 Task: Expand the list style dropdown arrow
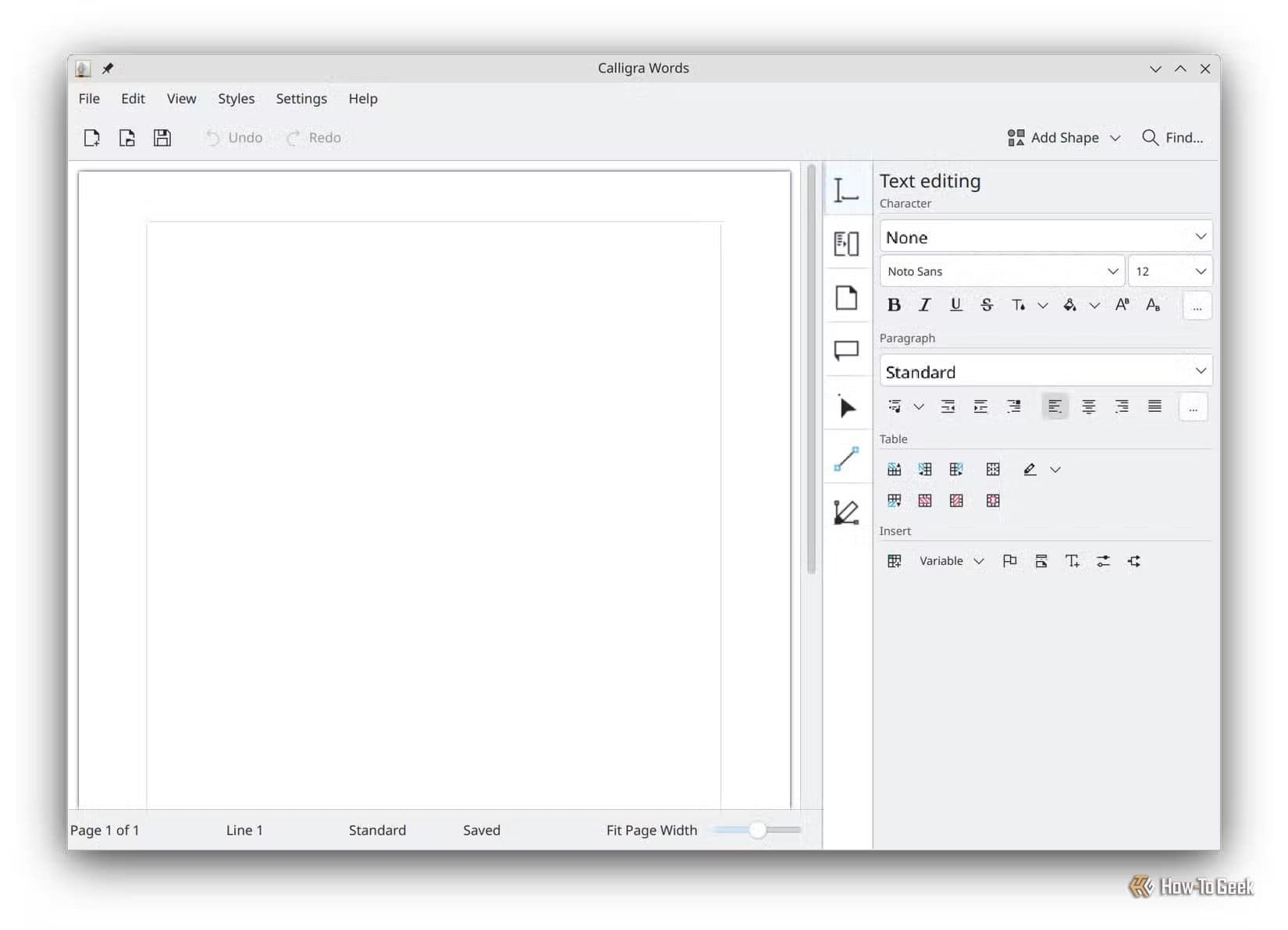click(x=919, y=407)
